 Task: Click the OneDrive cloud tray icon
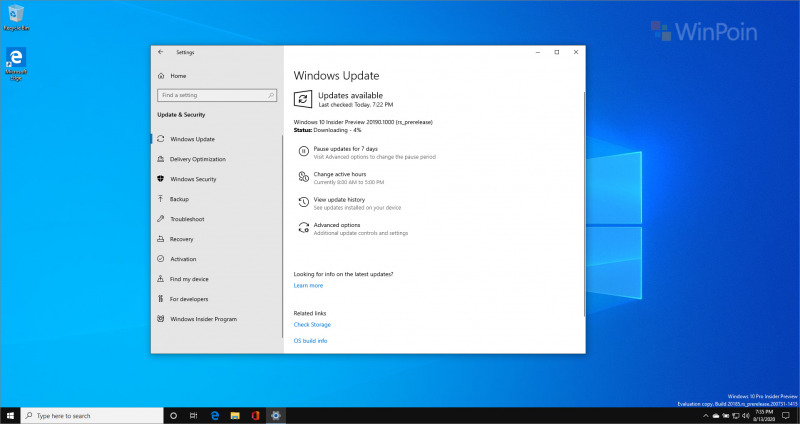[x=716, y=416]
